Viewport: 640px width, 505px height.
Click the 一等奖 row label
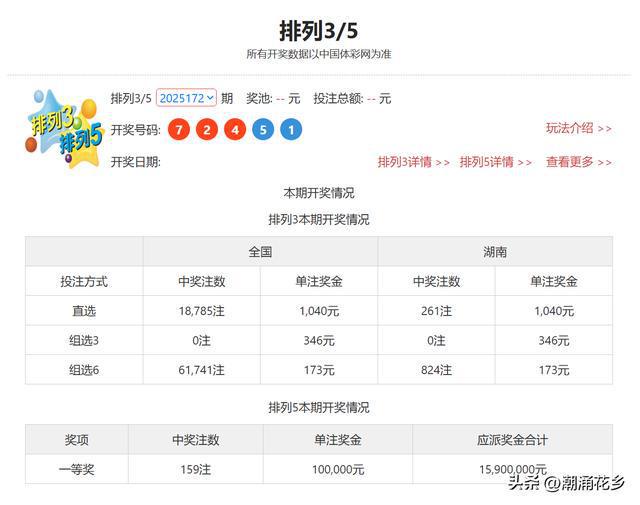point(77,469)
